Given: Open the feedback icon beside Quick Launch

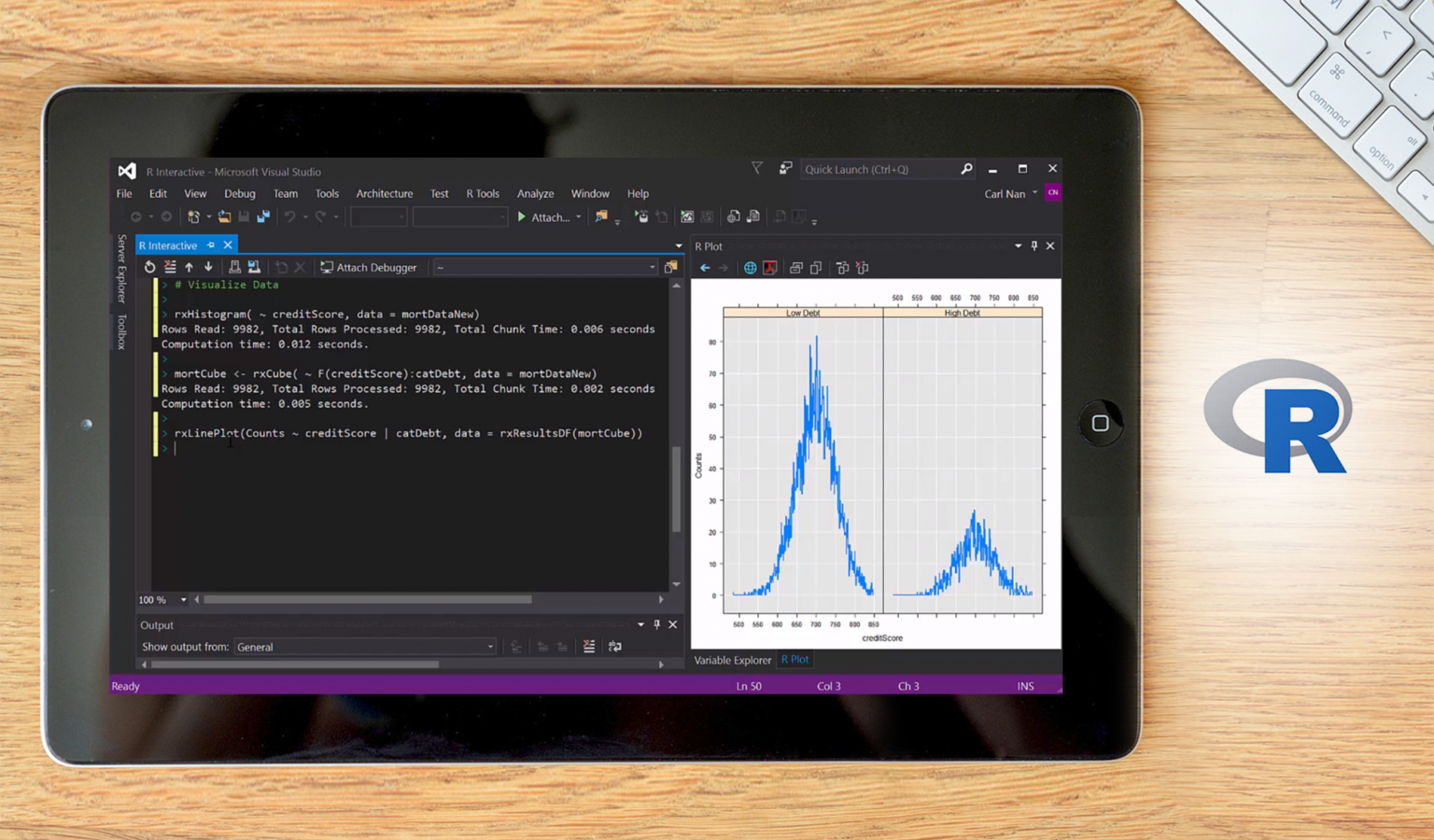Looking at the screenshot, I should click(x=785, y=169).
